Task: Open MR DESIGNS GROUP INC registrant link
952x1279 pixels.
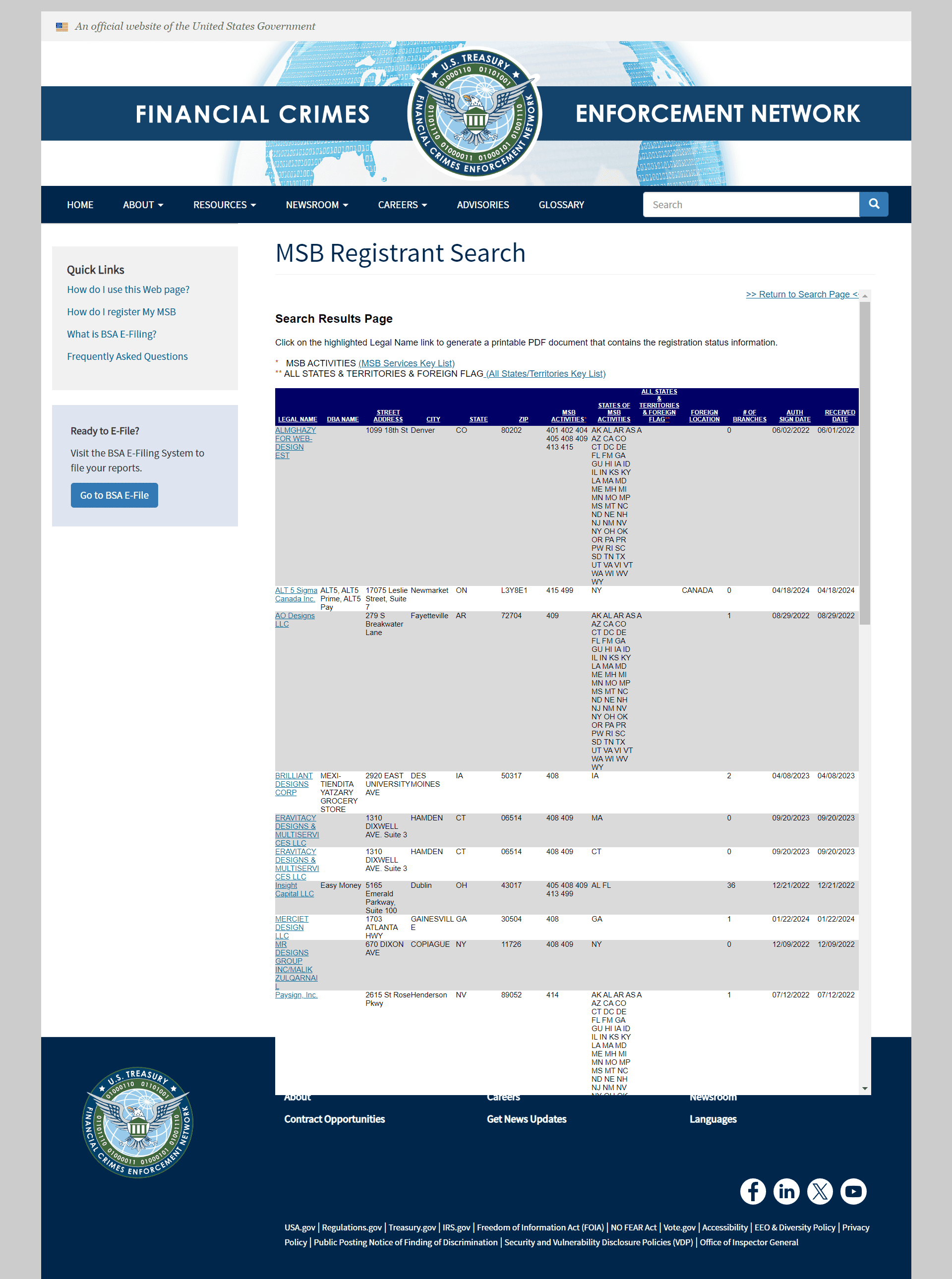Action: click(296, 965)
